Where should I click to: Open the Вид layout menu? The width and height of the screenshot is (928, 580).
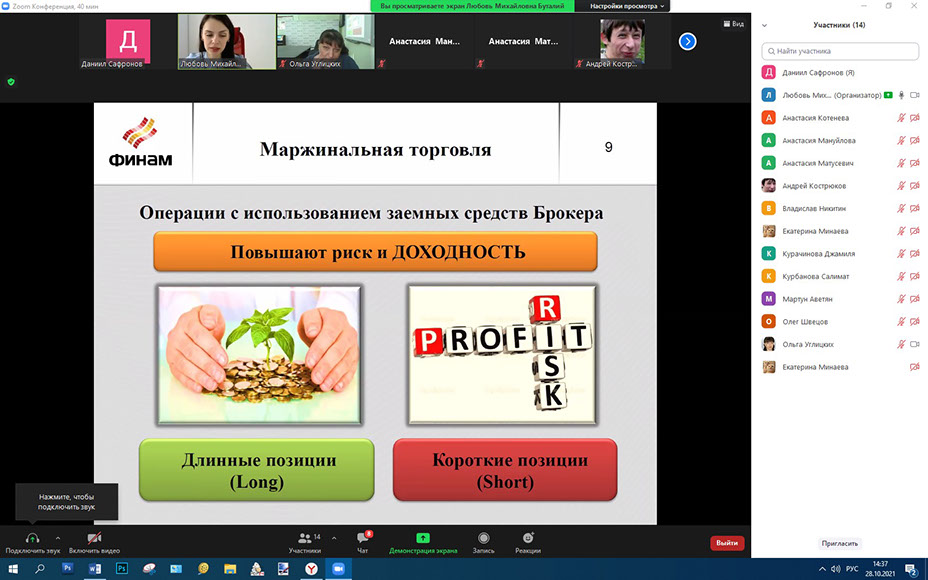(x=733, y=23)
